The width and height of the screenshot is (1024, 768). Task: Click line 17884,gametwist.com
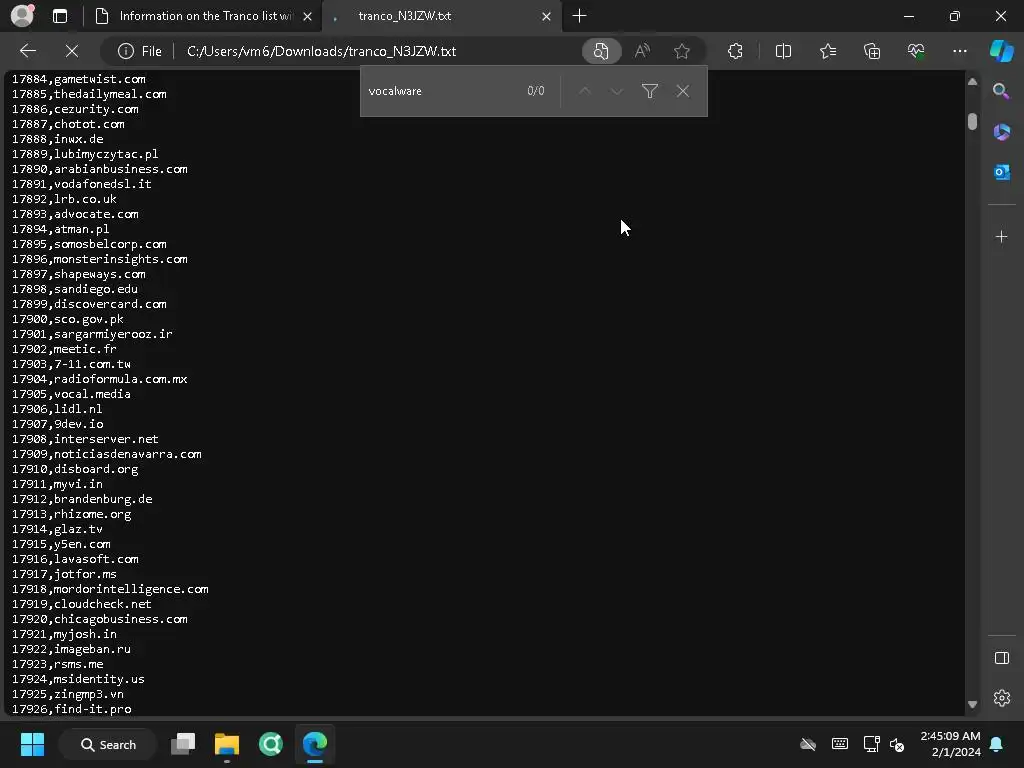(78, 79)
